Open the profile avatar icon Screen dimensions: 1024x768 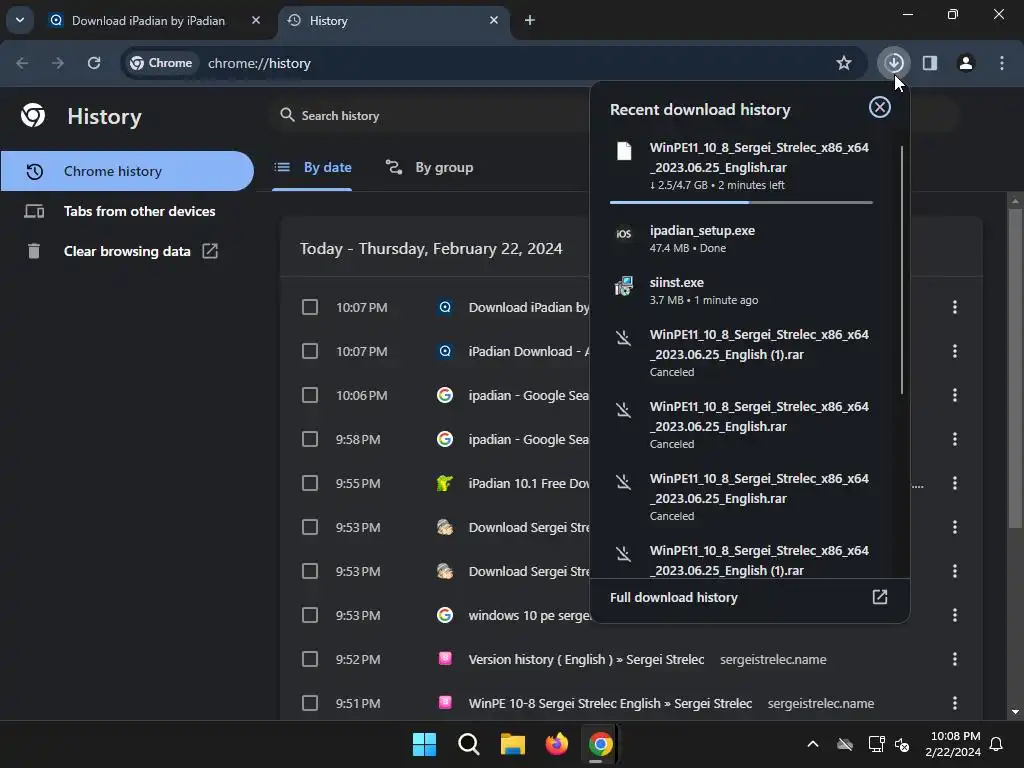[x=966, y=63]
